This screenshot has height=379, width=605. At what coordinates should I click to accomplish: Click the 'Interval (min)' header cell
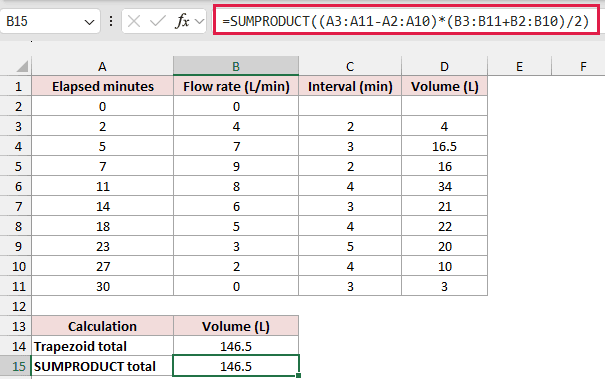pos(350,86)
